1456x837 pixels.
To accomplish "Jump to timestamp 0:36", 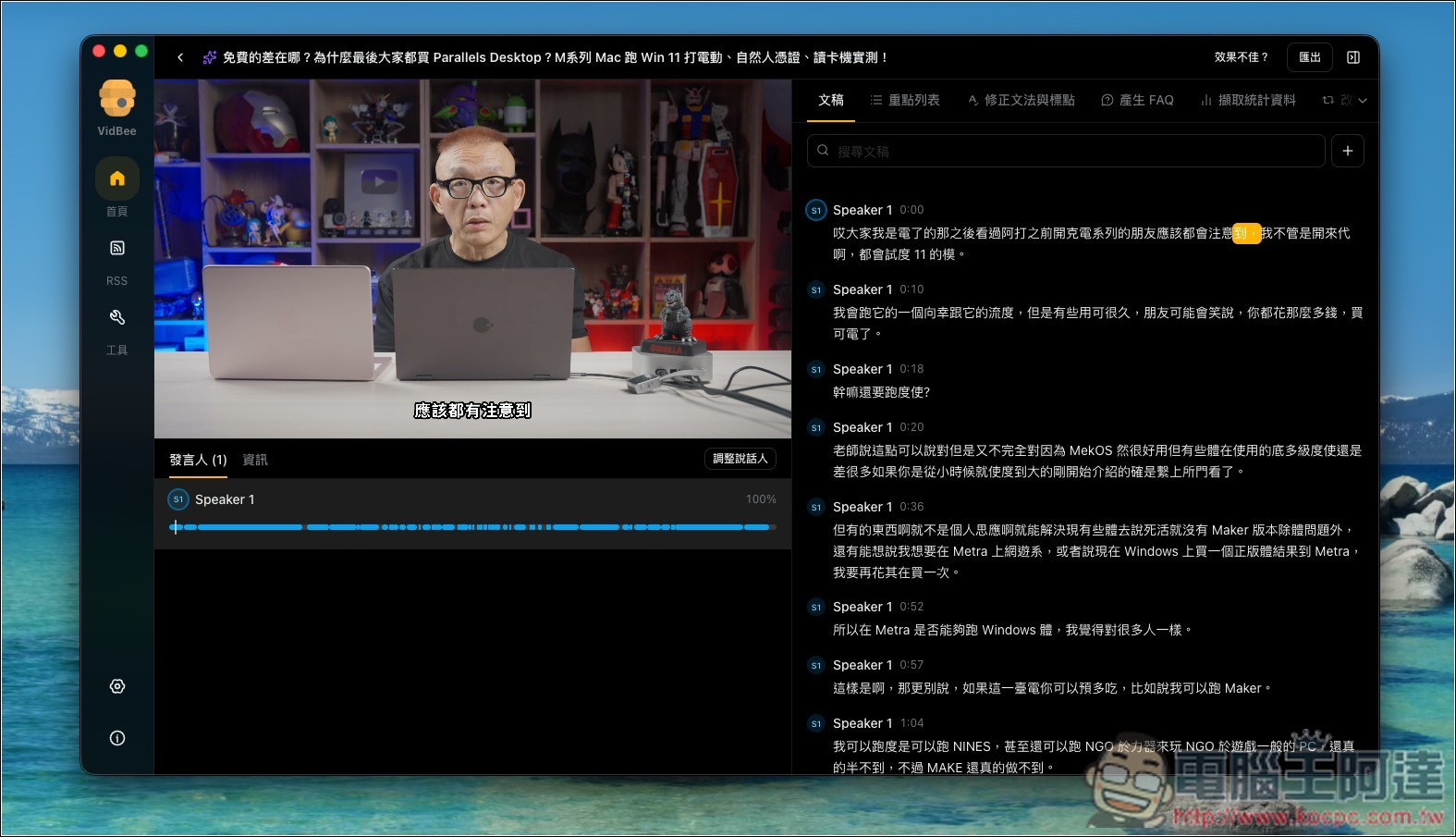I will (912, 507).
